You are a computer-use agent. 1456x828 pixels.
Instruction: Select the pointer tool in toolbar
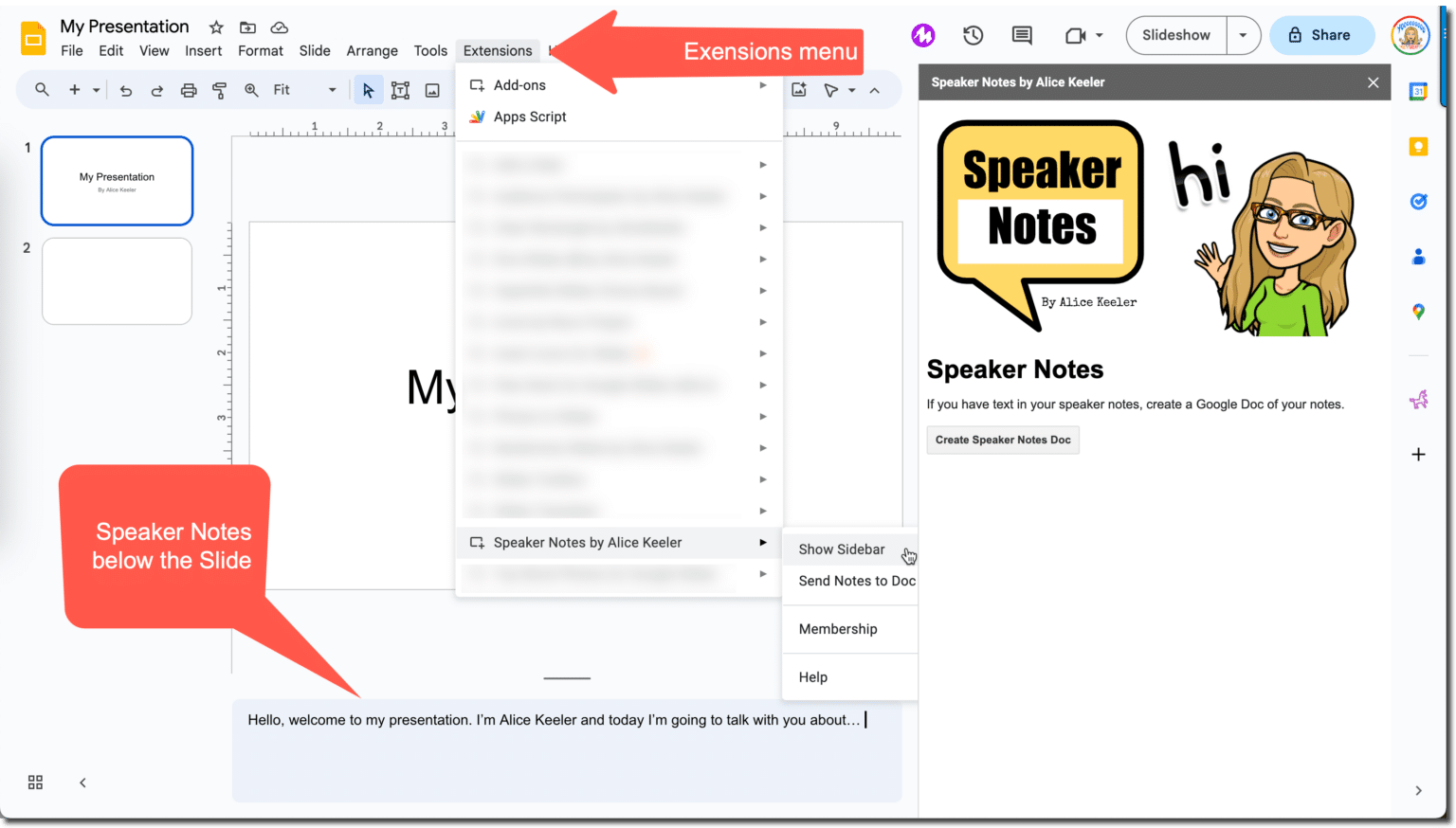[x=830, y=90]
